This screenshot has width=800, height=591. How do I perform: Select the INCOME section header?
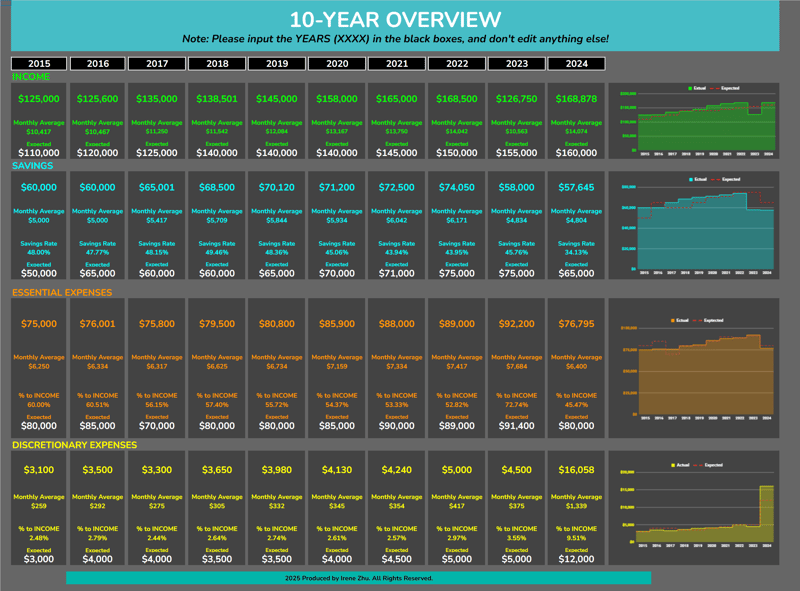pos(31,77)
